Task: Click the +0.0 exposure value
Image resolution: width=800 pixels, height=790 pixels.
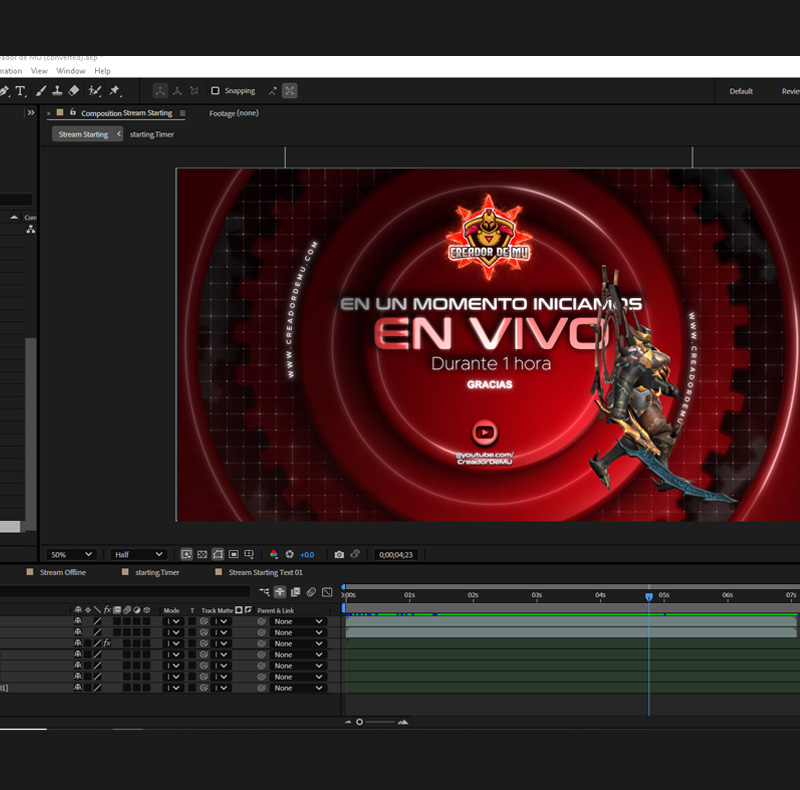Action: 307,555
